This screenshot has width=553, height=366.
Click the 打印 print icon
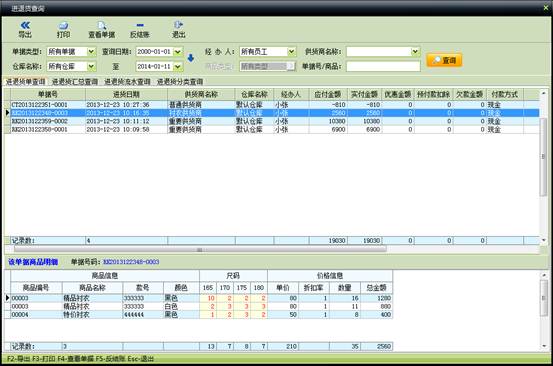[63, 30]
